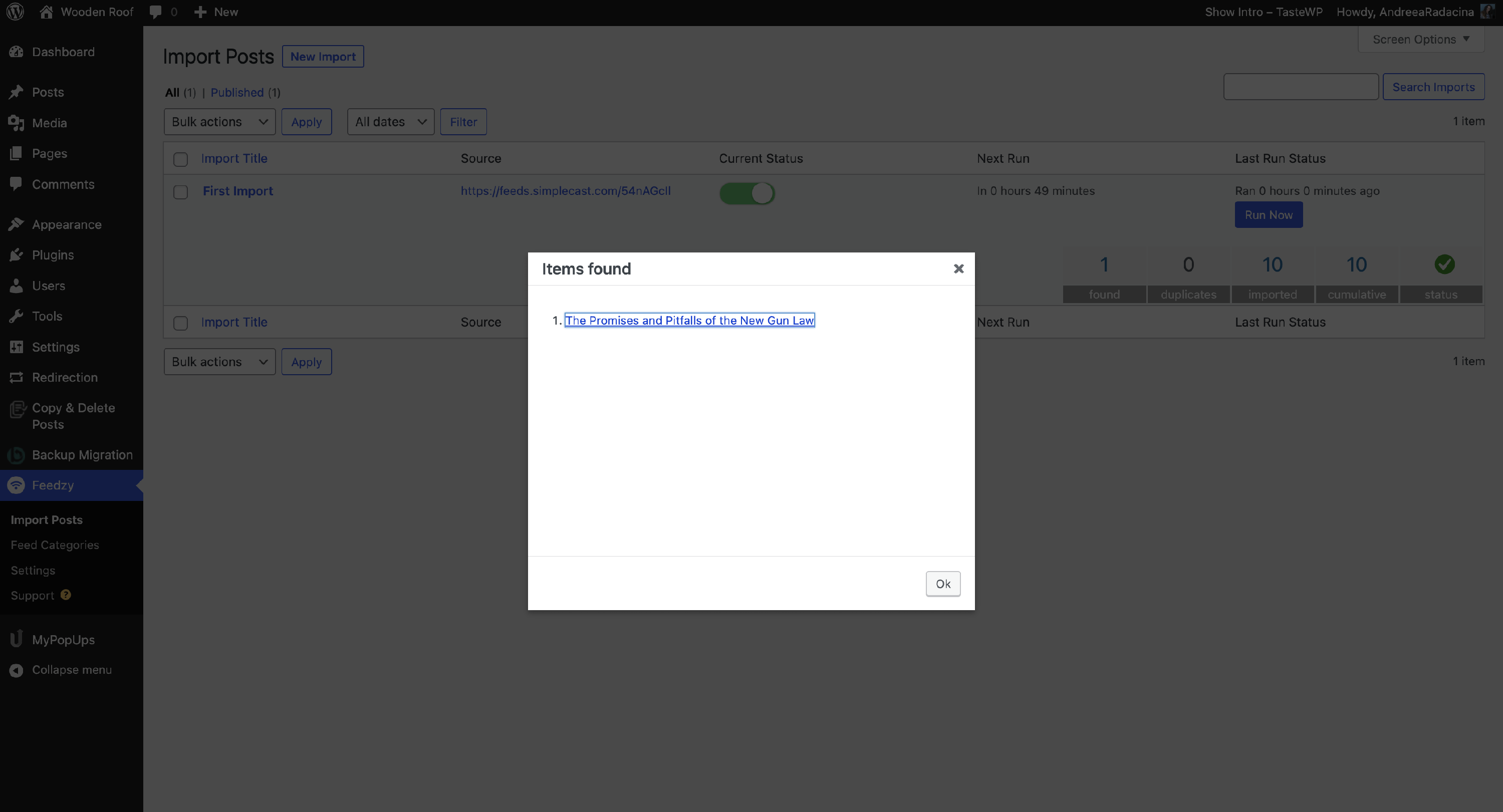Click the search imports text field
Screen dimensions: 1503x812
pos(1301,87)
